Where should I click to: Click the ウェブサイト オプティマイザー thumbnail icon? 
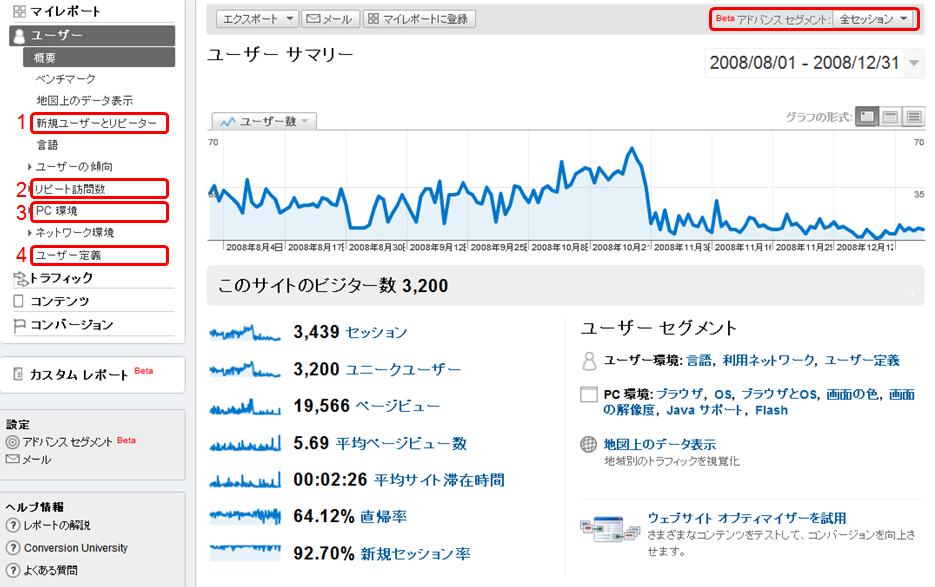610,529
